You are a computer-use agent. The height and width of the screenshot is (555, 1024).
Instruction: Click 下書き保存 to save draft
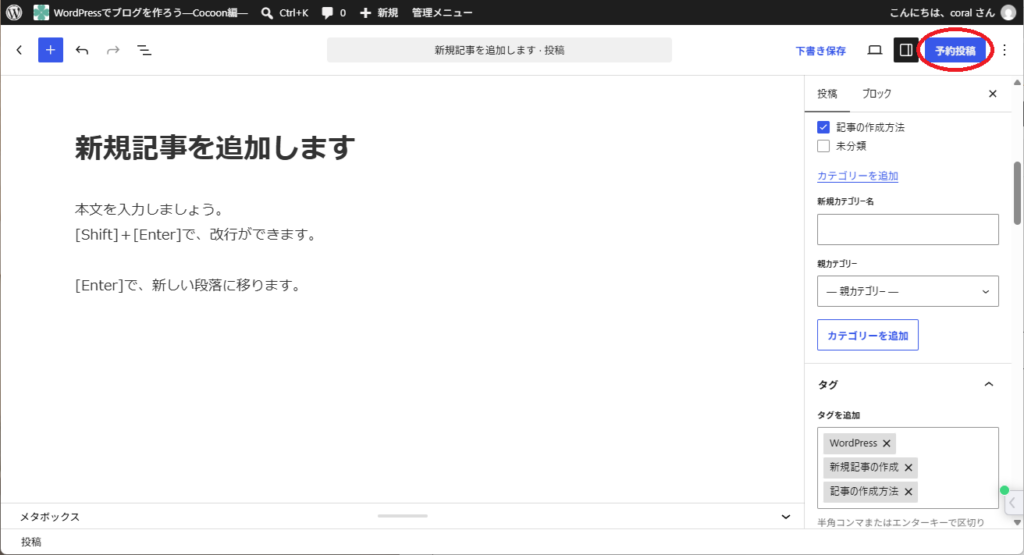click(820, 50)
